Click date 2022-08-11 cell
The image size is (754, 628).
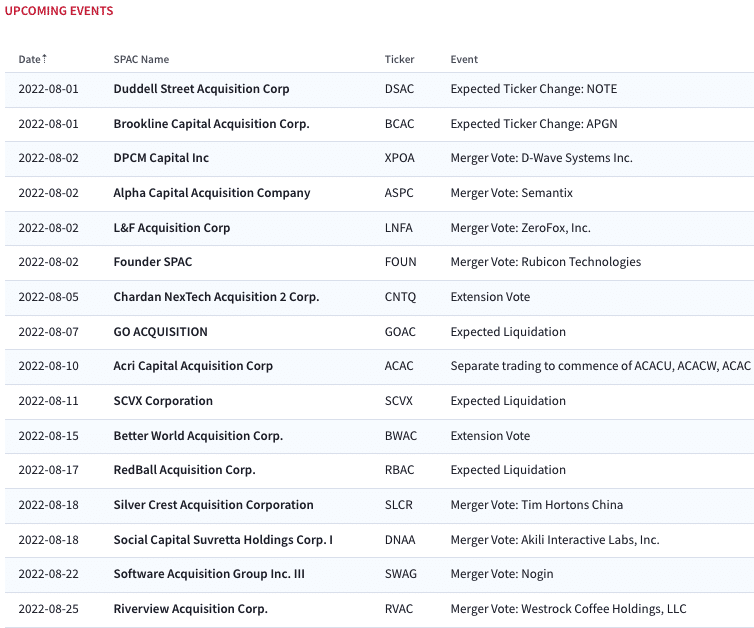pyautogui.click(x=48, y=401)
